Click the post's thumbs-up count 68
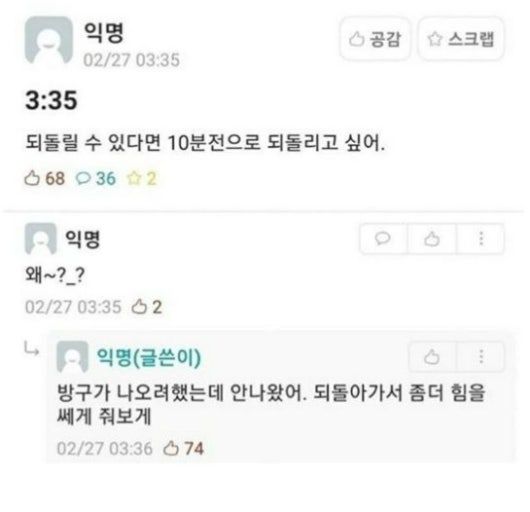Viewport: 530px width, 512px height. click(x=45, y=178)
